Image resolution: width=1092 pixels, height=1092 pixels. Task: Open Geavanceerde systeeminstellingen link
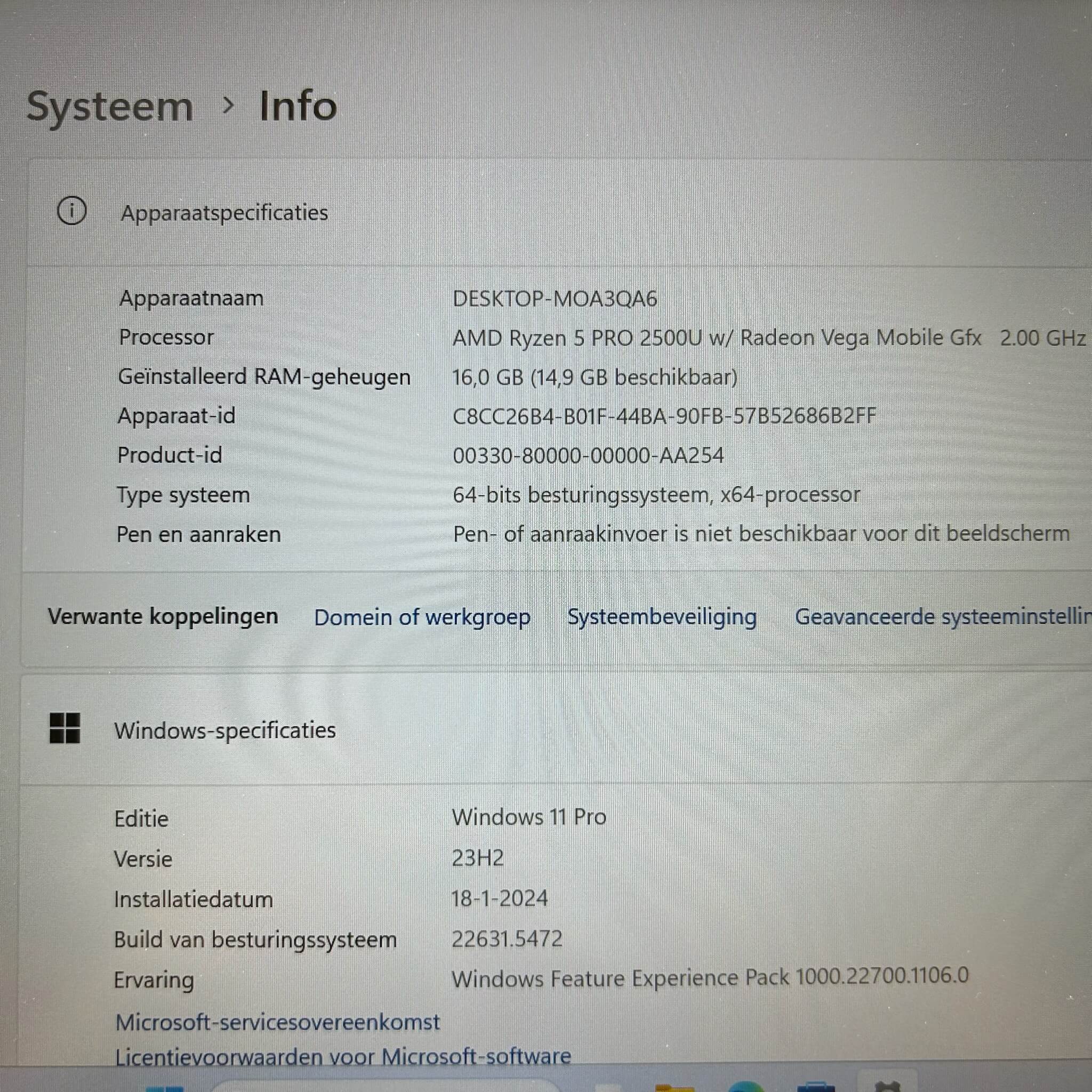943,617
